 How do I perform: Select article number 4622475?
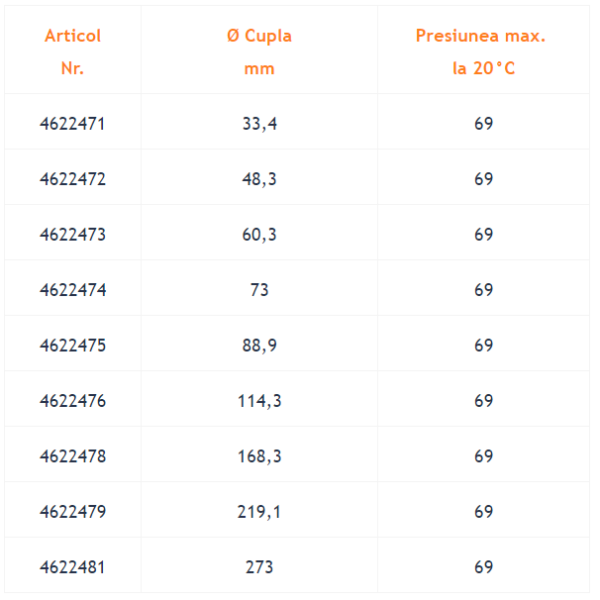72,346
